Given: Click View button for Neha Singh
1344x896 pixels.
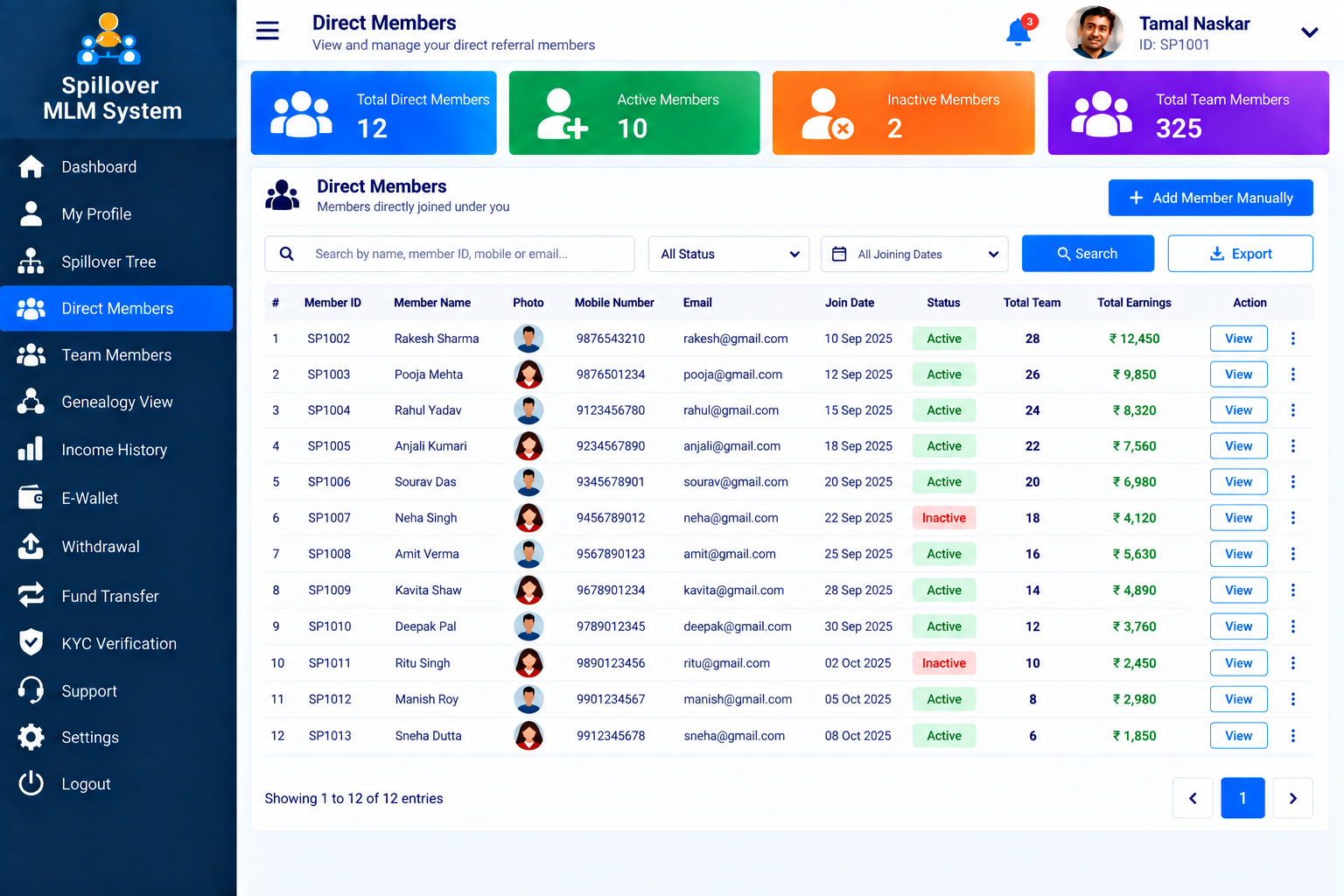Looking at the screenshot, I should 1238,518.
